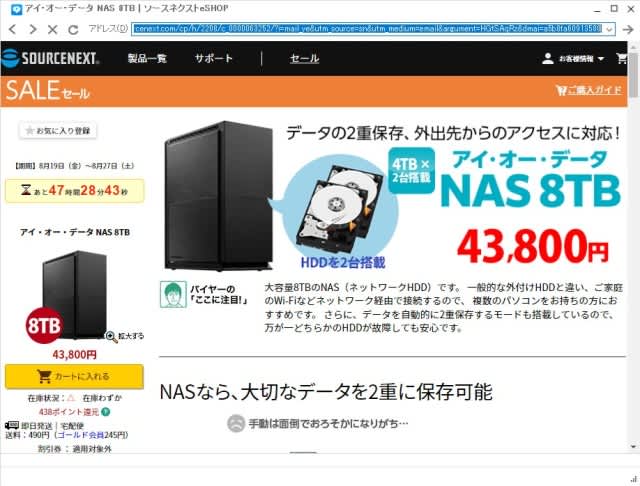
Task: Open 製品一覧 menu item
Action: coord(147,58)
